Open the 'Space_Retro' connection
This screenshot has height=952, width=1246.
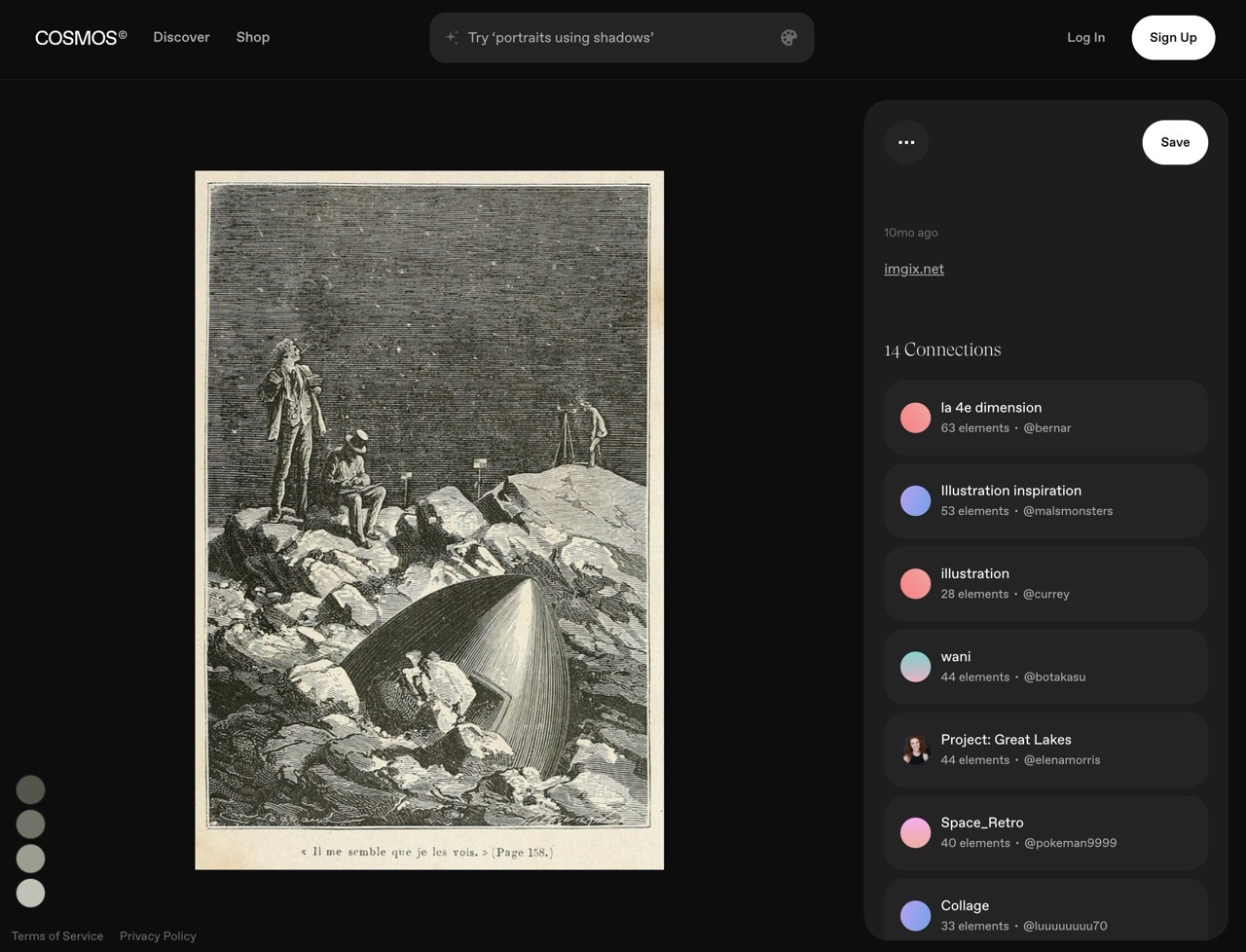1045,833
